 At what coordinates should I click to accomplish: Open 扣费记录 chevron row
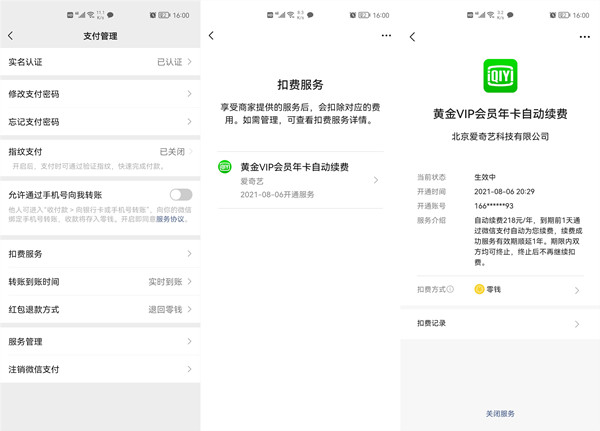500,324
